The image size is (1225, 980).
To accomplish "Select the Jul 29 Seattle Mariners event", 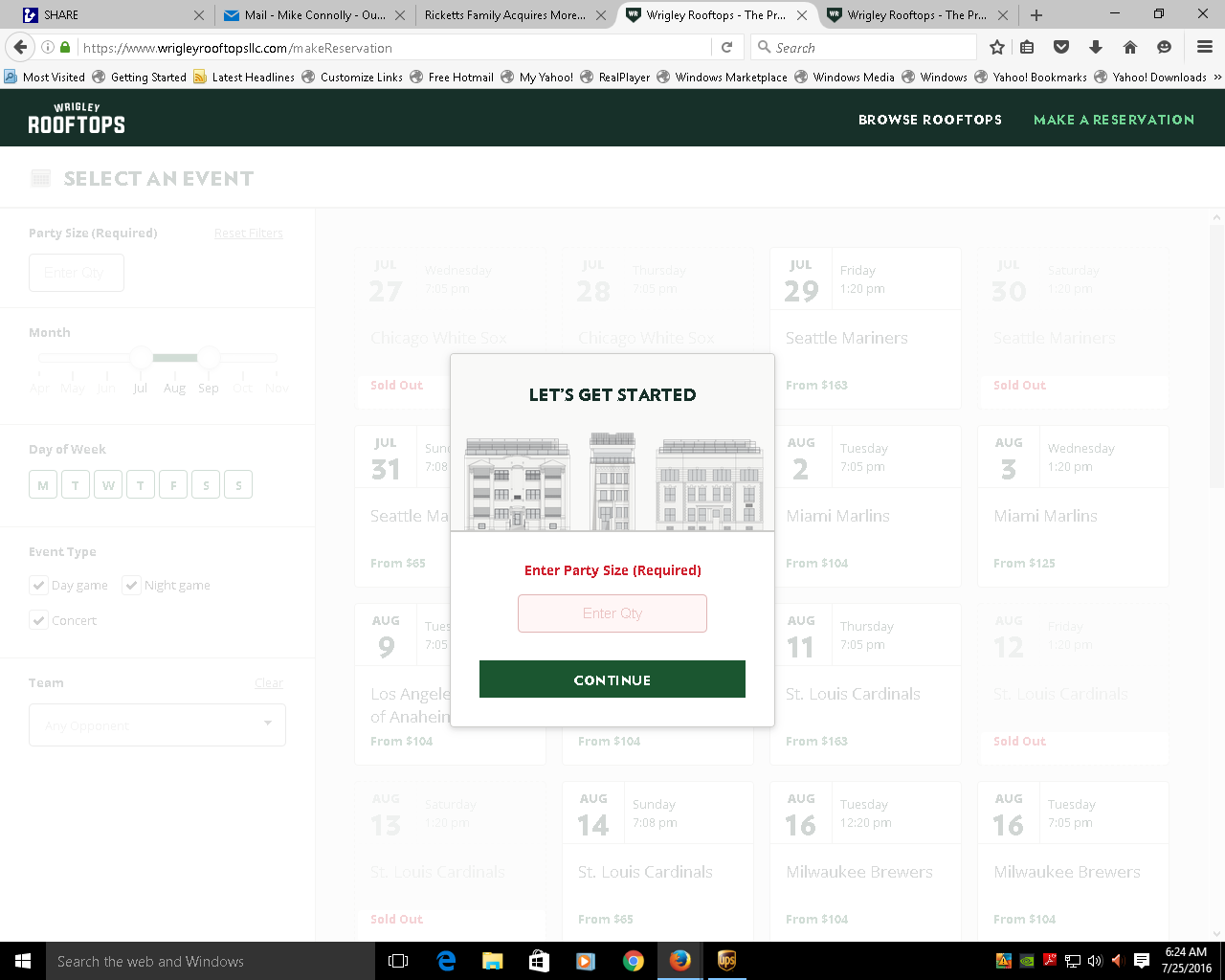I will 865,328.
